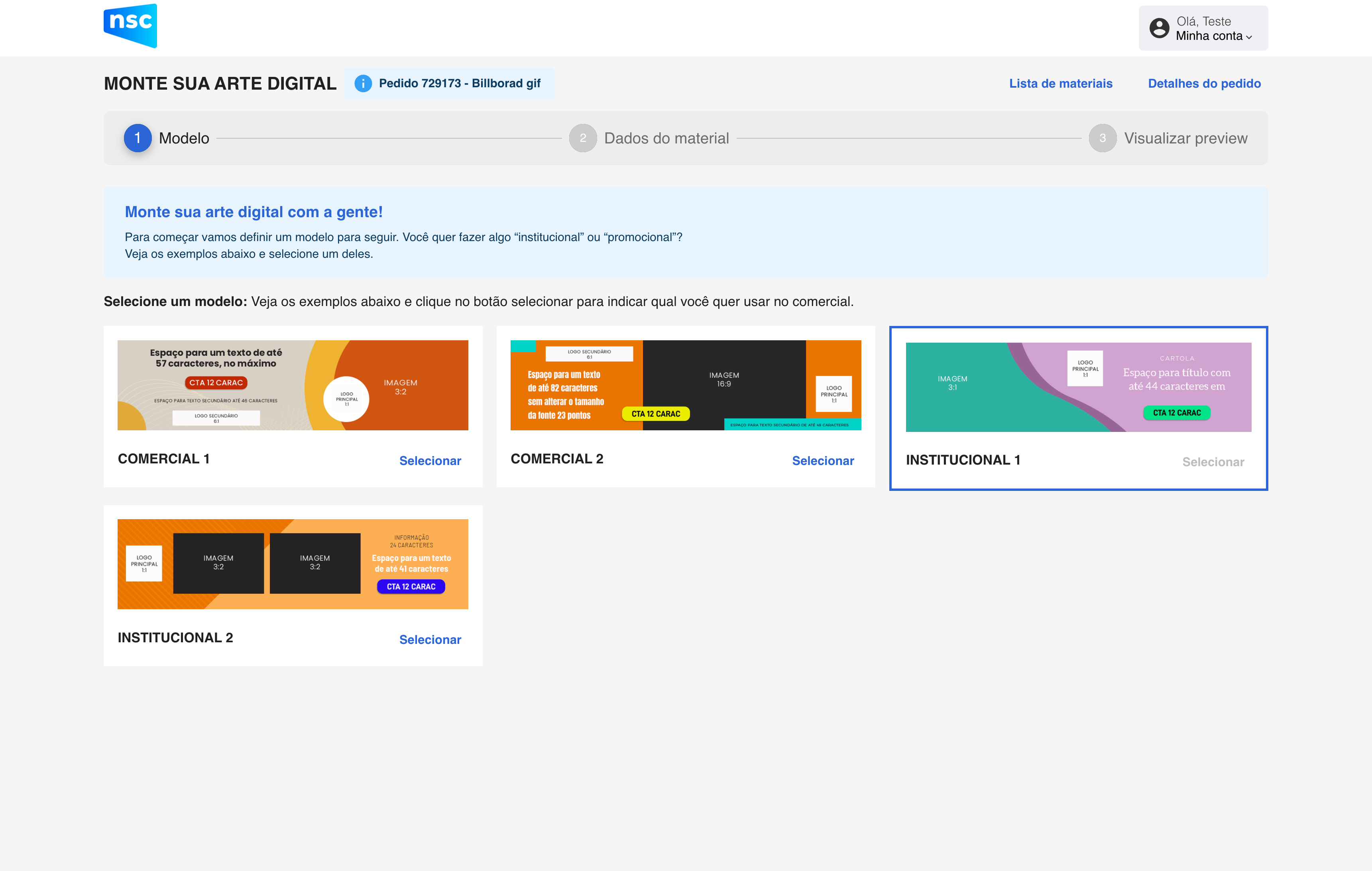Click Comercial 2 banner thumbnail
The image size is (1372, 871).
[686, 385]
